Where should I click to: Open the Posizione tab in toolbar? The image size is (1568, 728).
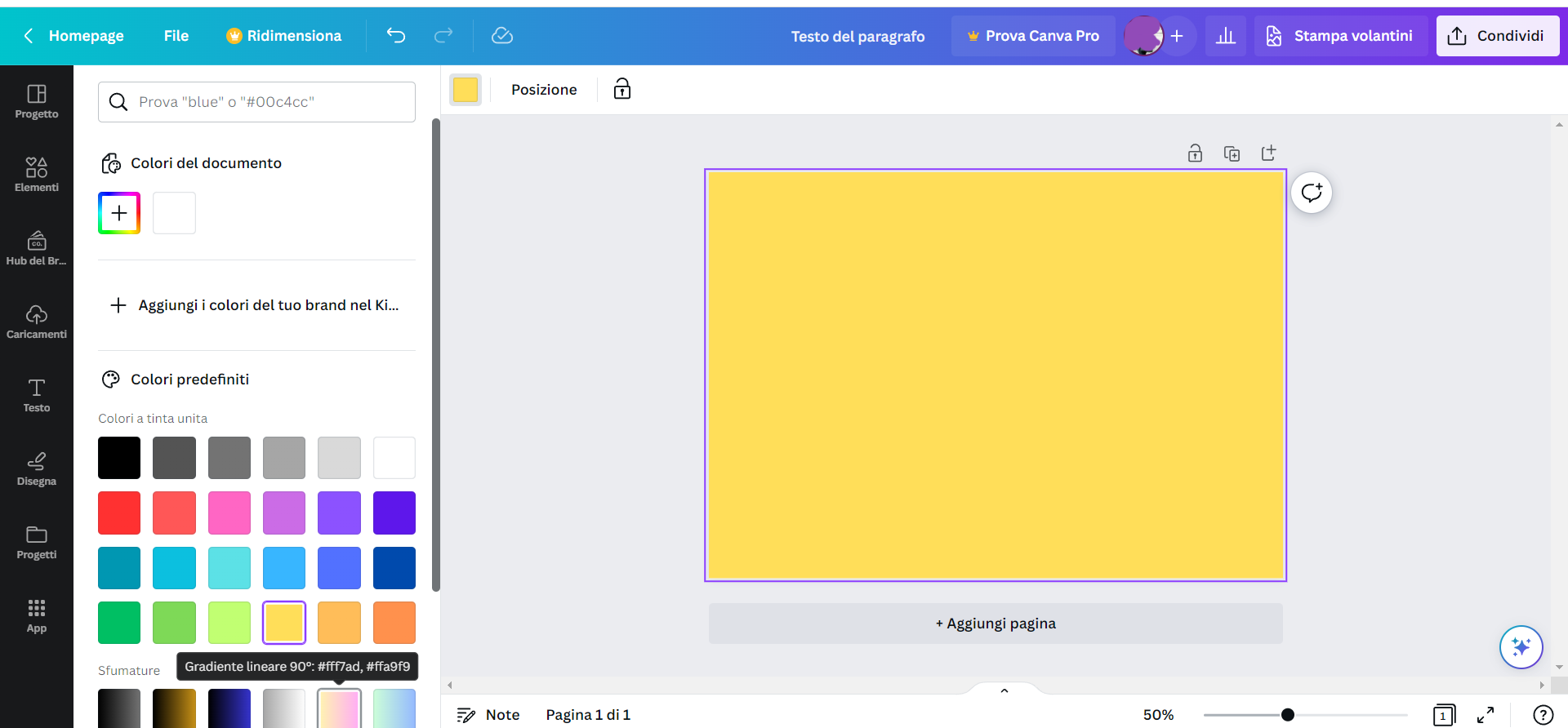(544, 90)
